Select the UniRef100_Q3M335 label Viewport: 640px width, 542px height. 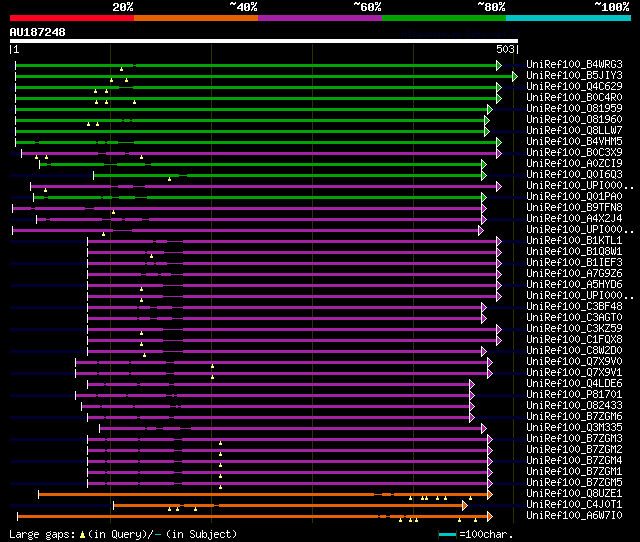tap(574, 428)
